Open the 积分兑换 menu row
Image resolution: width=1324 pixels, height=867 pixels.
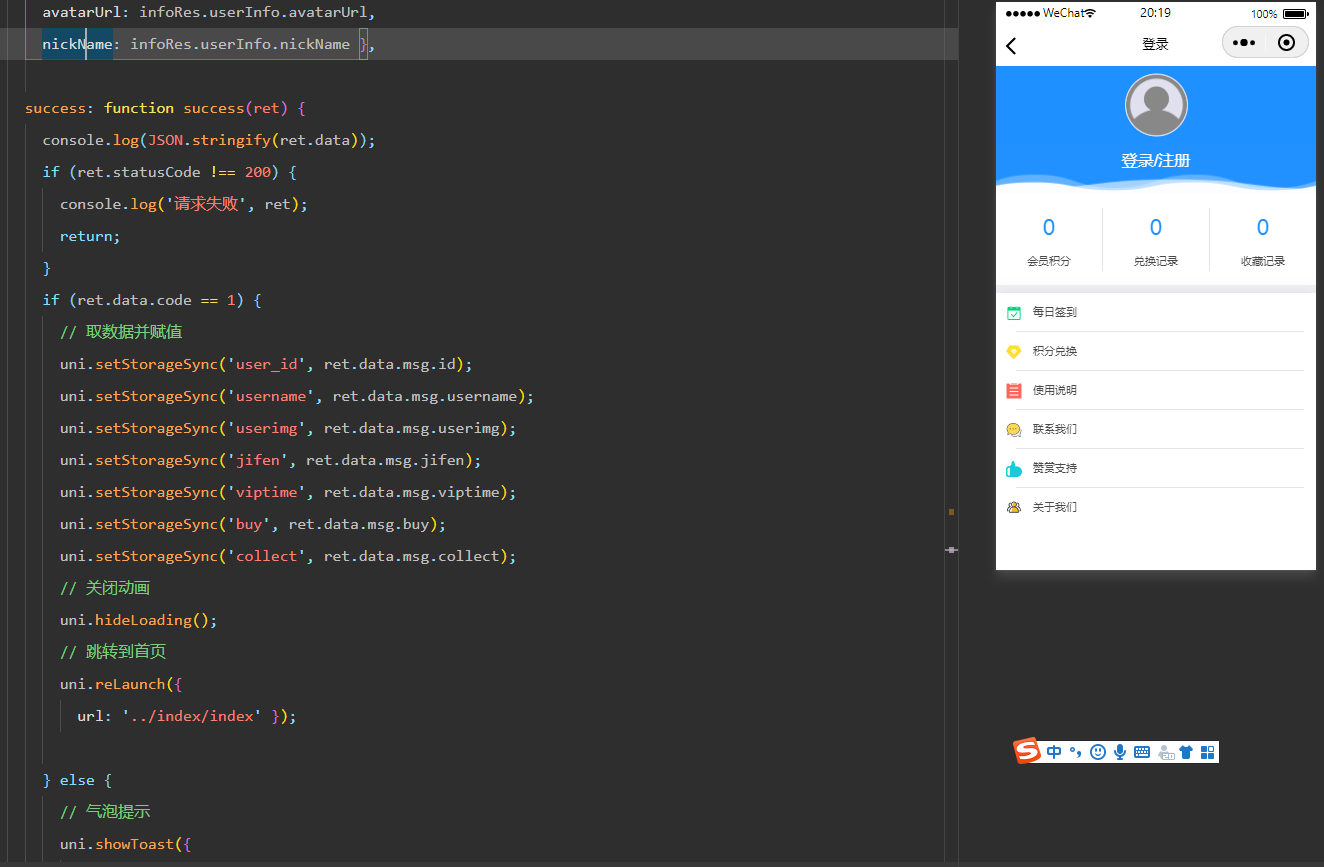pyautogui.click(x=1155, y=351)
